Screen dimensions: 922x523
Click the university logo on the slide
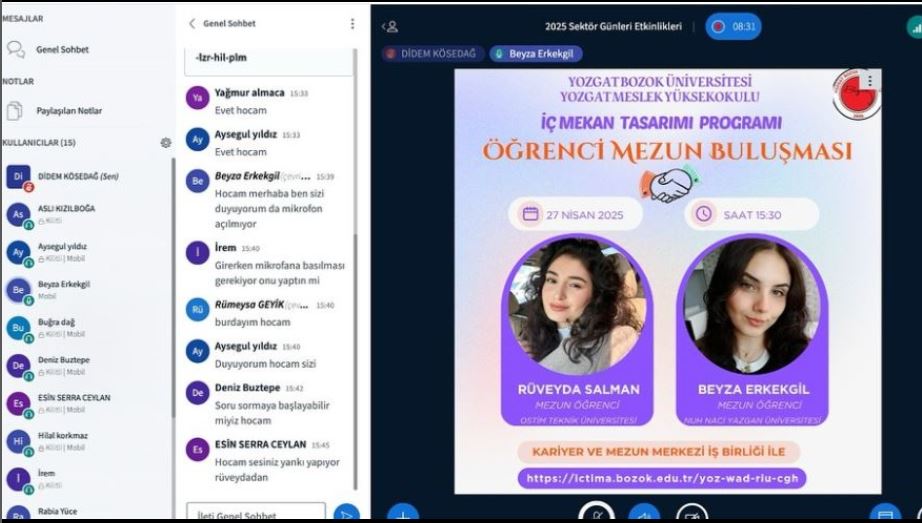(857, 94)
